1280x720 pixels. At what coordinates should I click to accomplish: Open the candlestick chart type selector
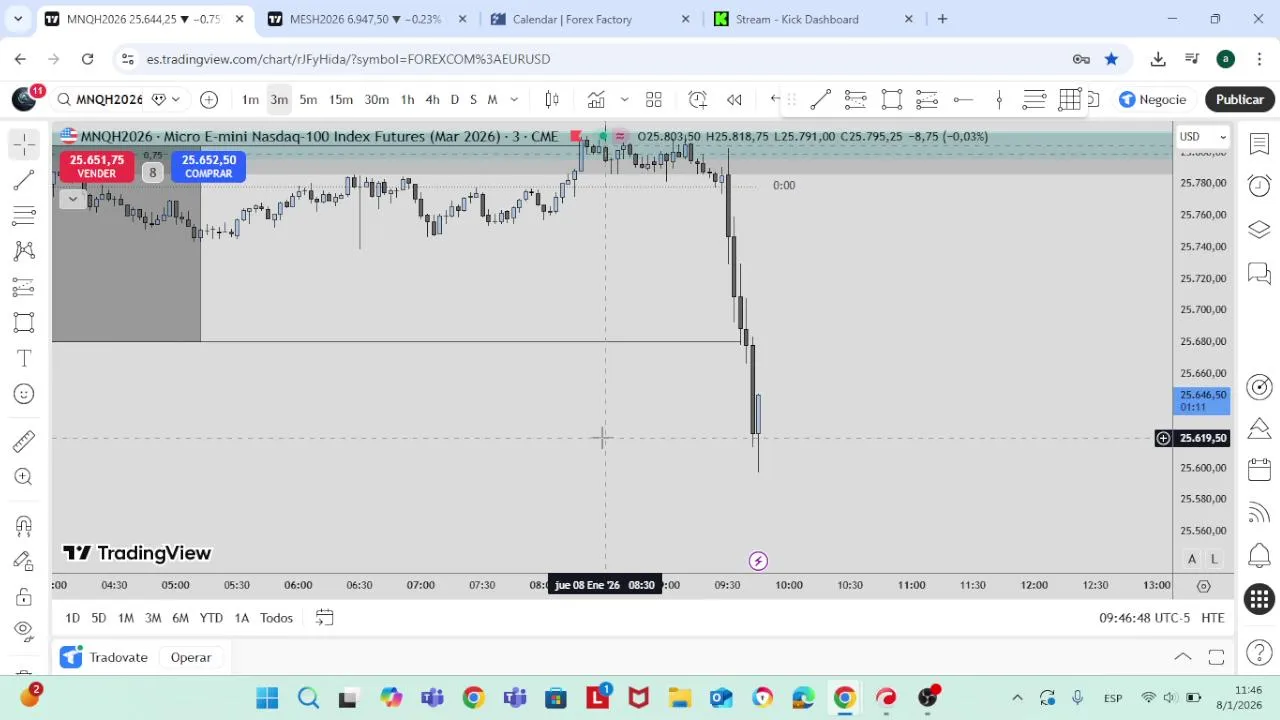[551, 99]
